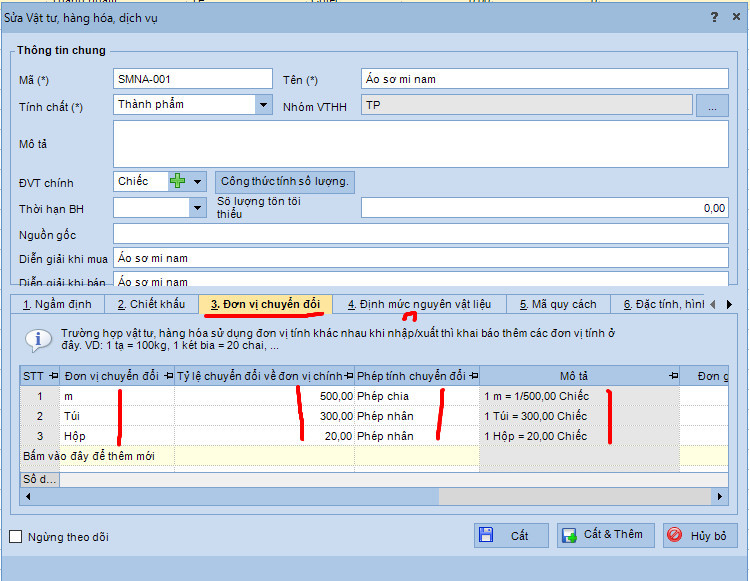The image size is (750, 581).
Task: Toggle the Ngừng theo dõi checkbox
Action: (15, 537)
